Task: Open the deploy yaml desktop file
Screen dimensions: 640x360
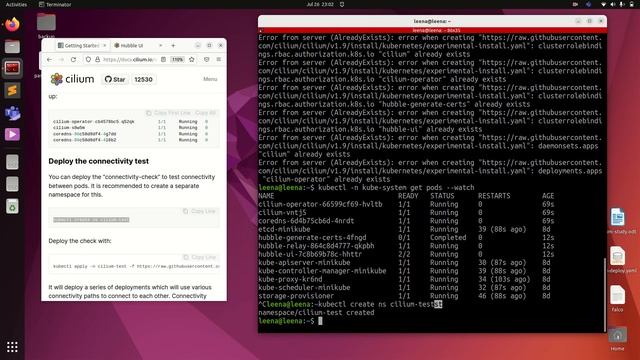Action: coord(618,260)
